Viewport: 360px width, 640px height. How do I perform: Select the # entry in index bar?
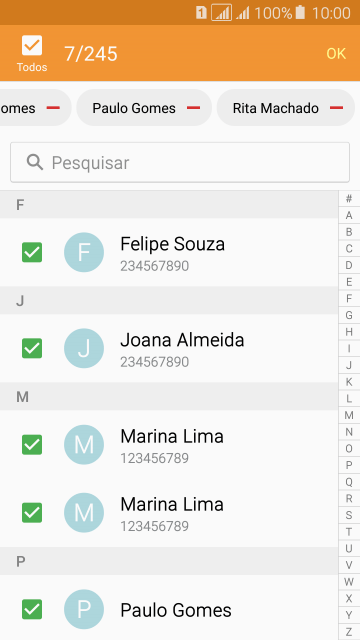coord(349,199)
